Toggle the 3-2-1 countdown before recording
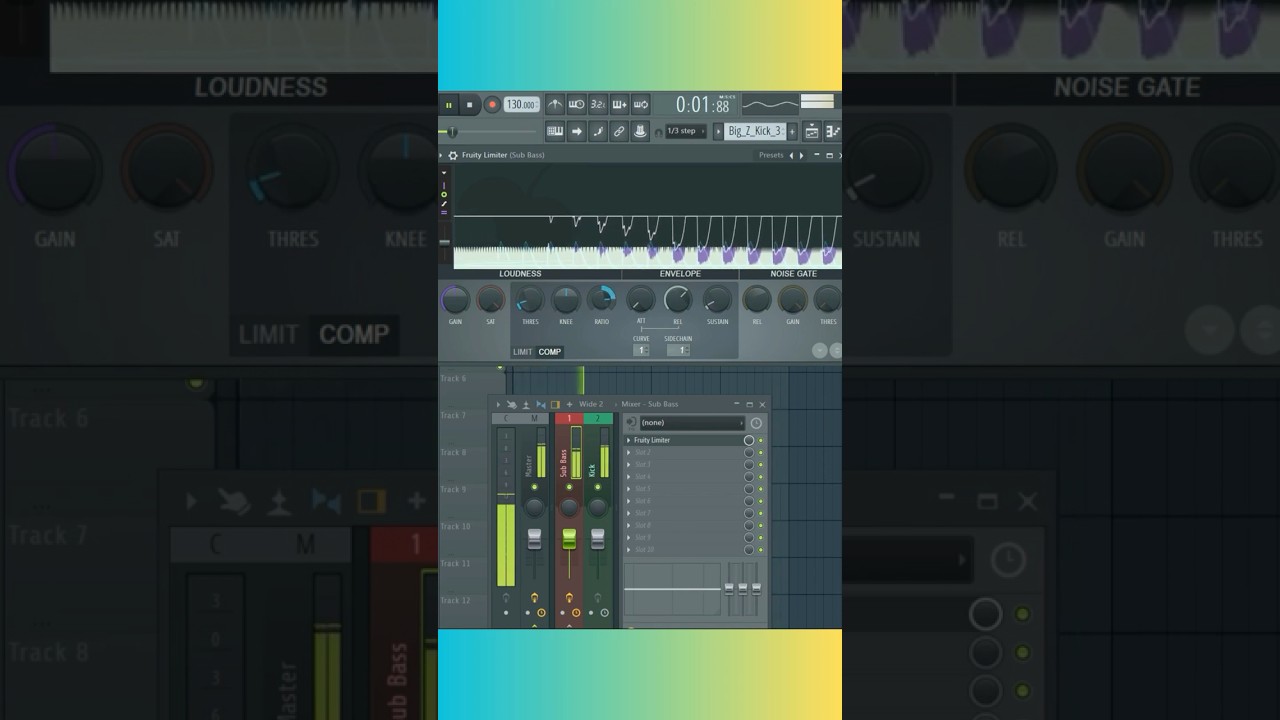This screenshot has width=1280, height=720. (x=598, y=104)
